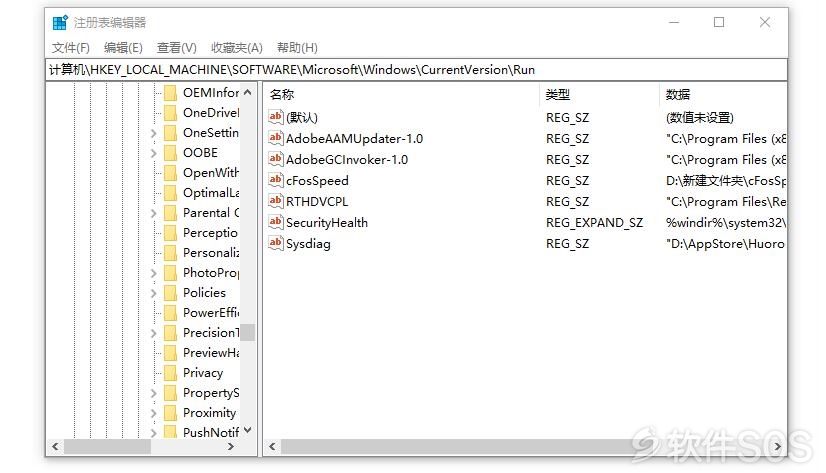This screenshot has height=473, width=826.
Task: Click the folder icon of PreviewHa key
Action: (170, 353)
